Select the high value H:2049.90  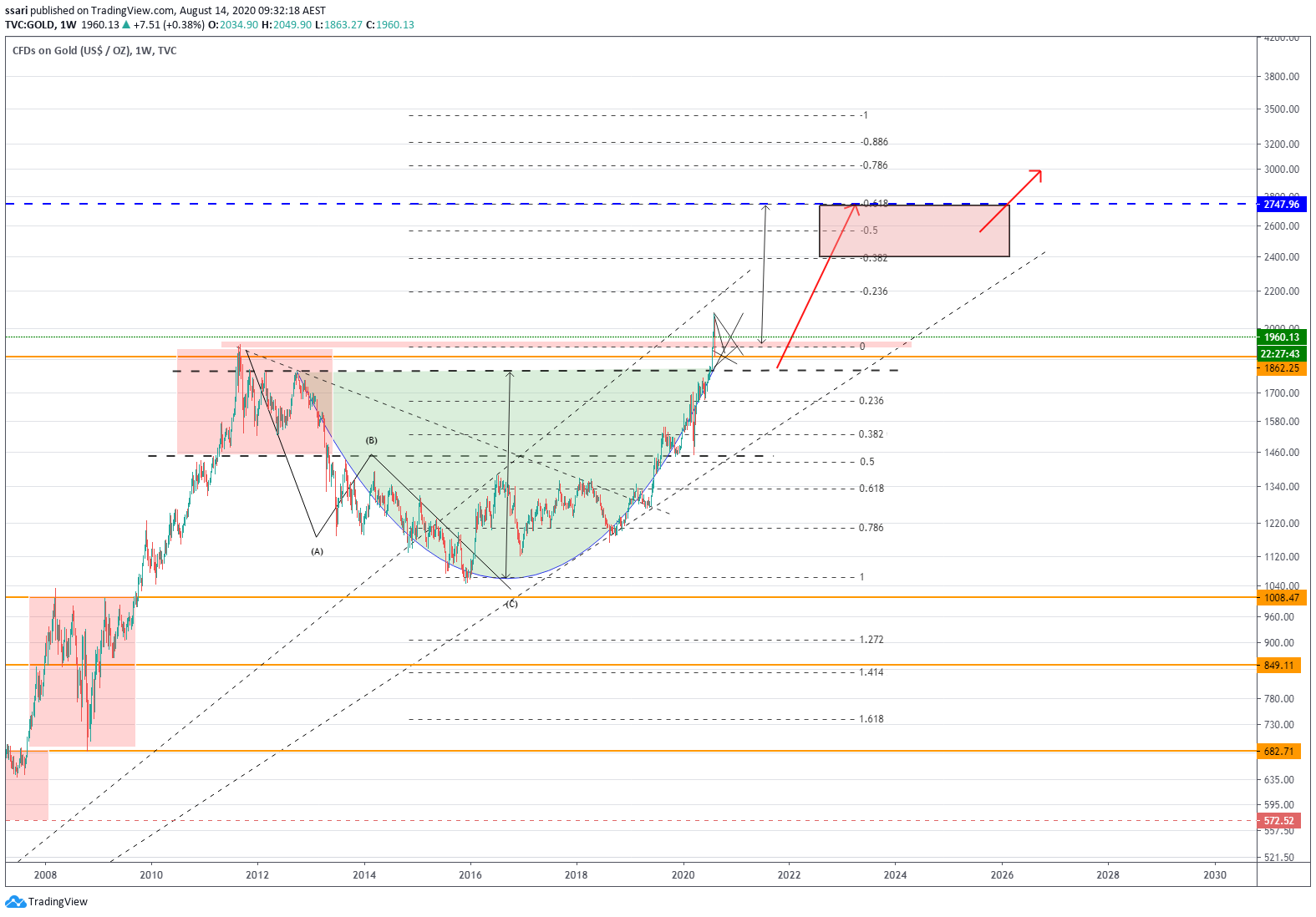[287, 25]
